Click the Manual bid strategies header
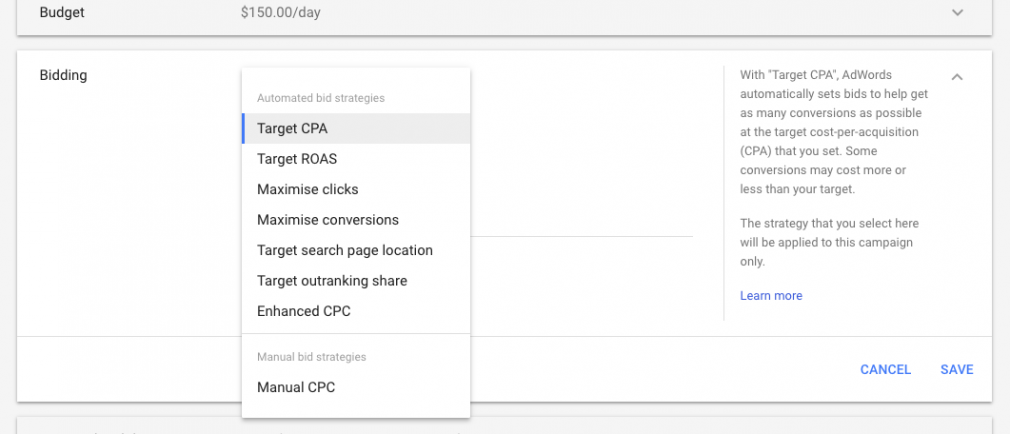This screenshot has height=434, width=1010. click(x=312, y=357)
